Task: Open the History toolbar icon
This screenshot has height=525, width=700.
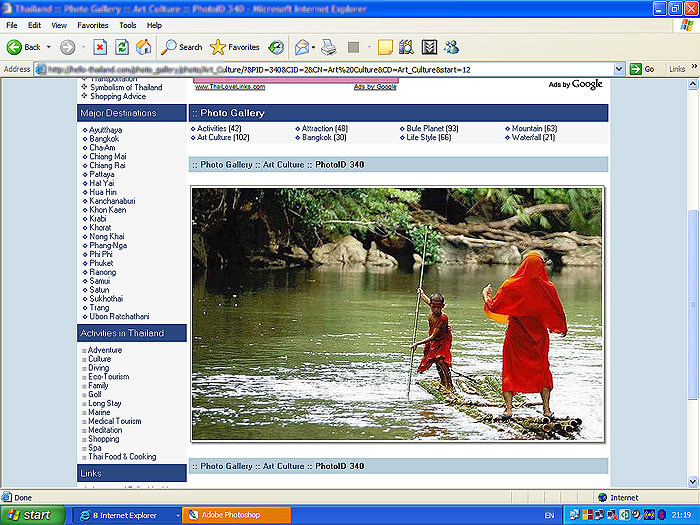Action: (276, 47)
